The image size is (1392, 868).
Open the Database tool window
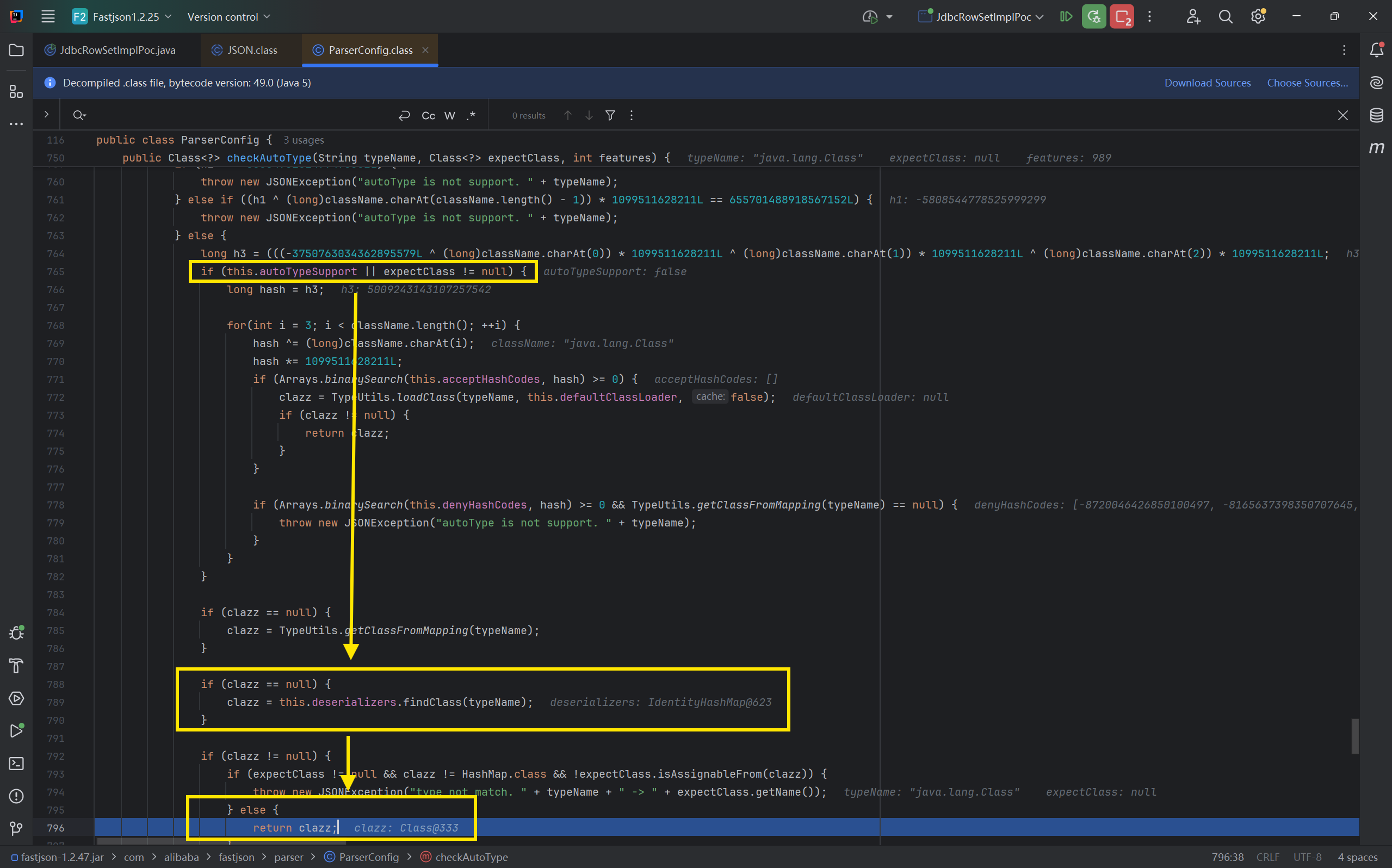click(x=1377, y=115)
